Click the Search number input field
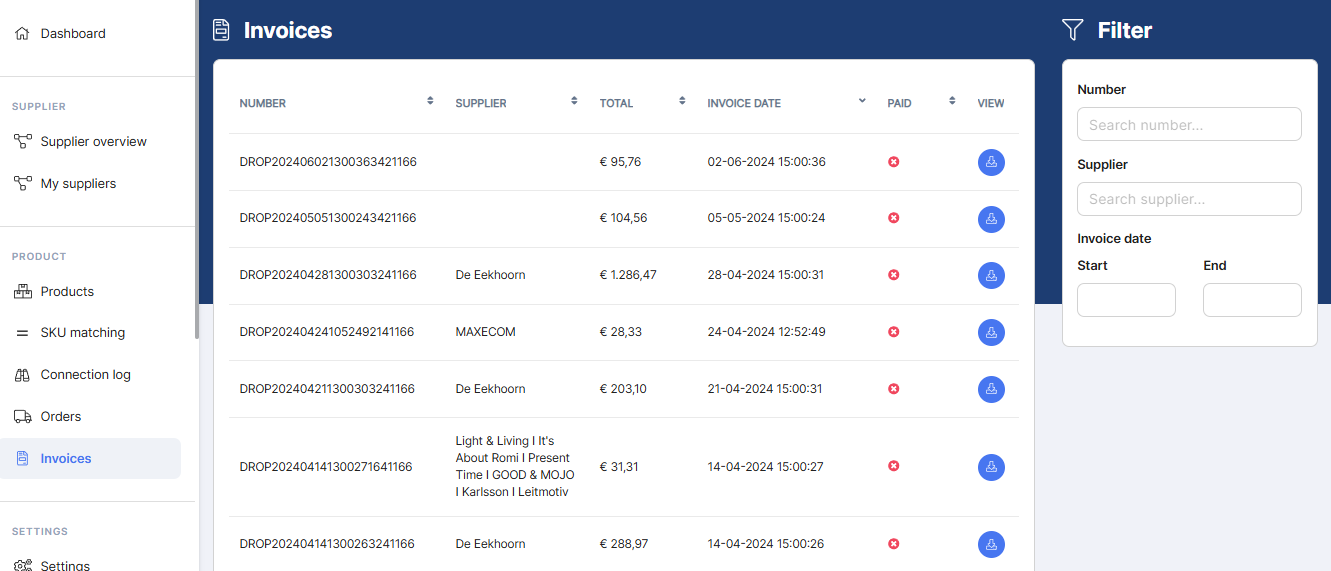The width and height of the screenshot is (1331, 571). click(x=1189, y=125)
